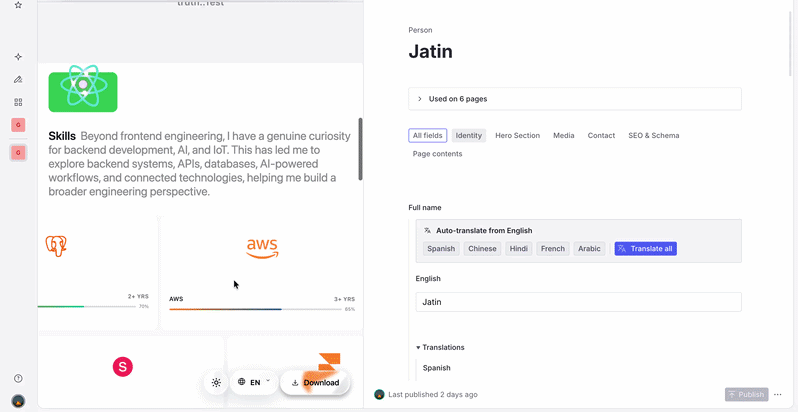
Task: Click the PostgreSQL elephant icon
Action: [x=56, y=246]
